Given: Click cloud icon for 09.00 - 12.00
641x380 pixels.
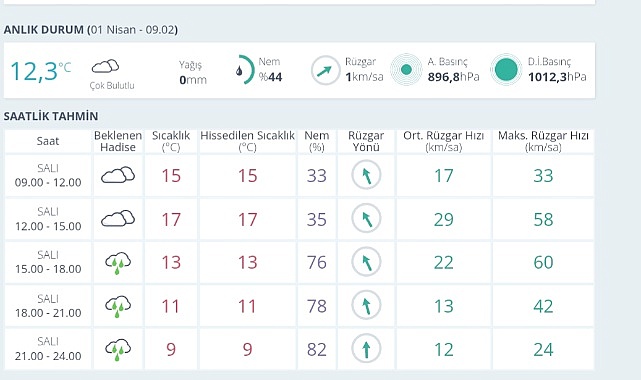Looking at the screenshot, I should coord(118,175).
